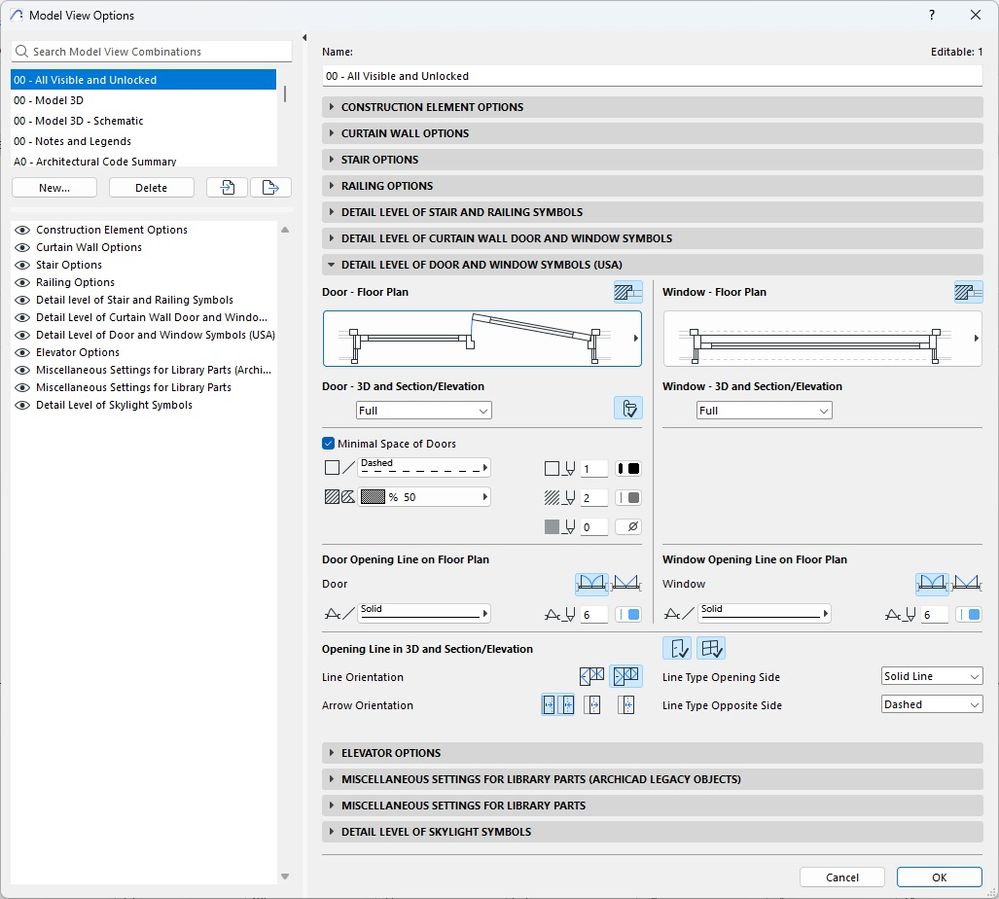Select the second Line Orientation icon
Viewport: 999px width, 899px height.
coord(626,677)
